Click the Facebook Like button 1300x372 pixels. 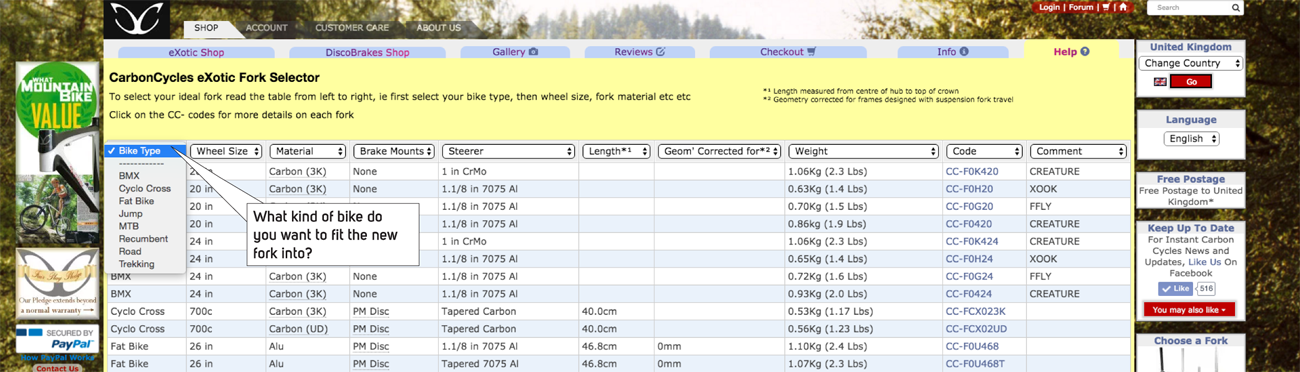click(x=1176, y=289)
